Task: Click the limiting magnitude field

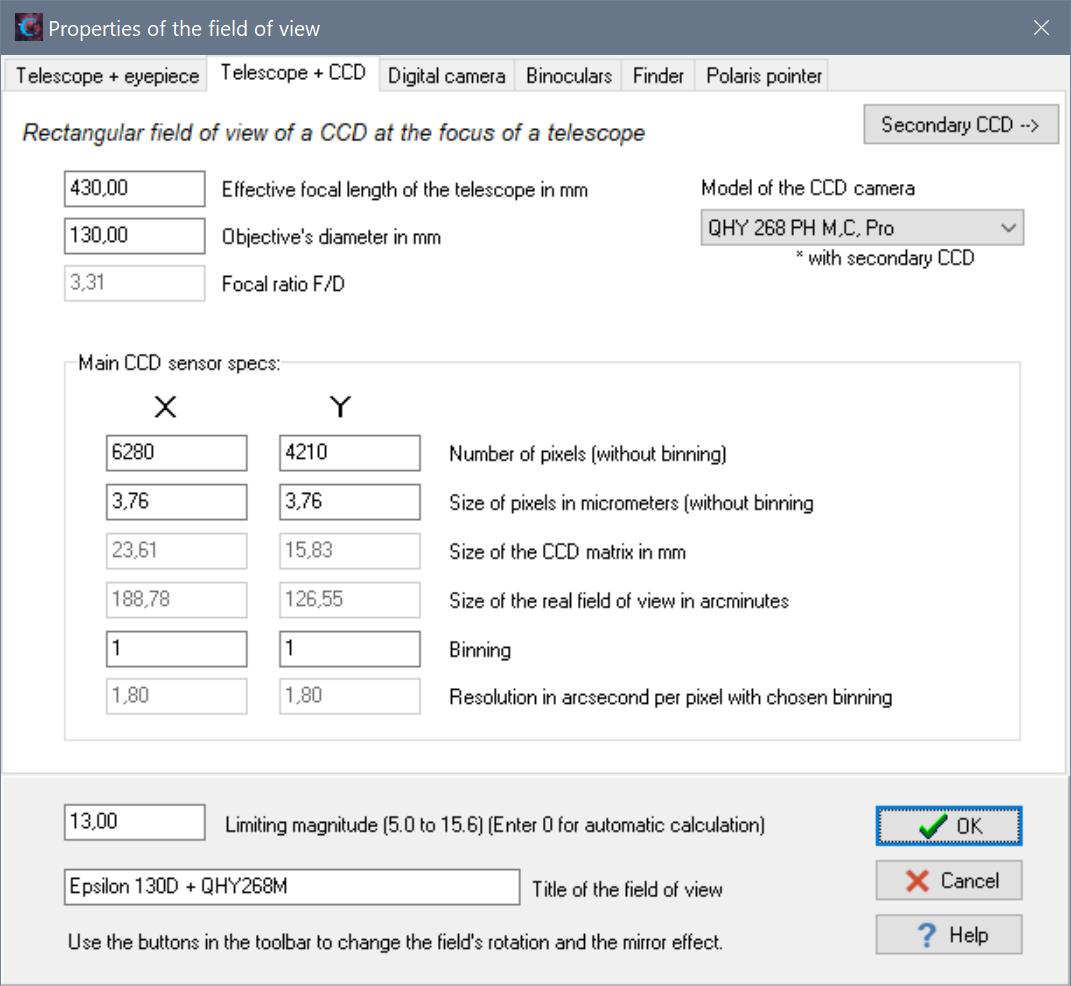Action: point(134,822)
